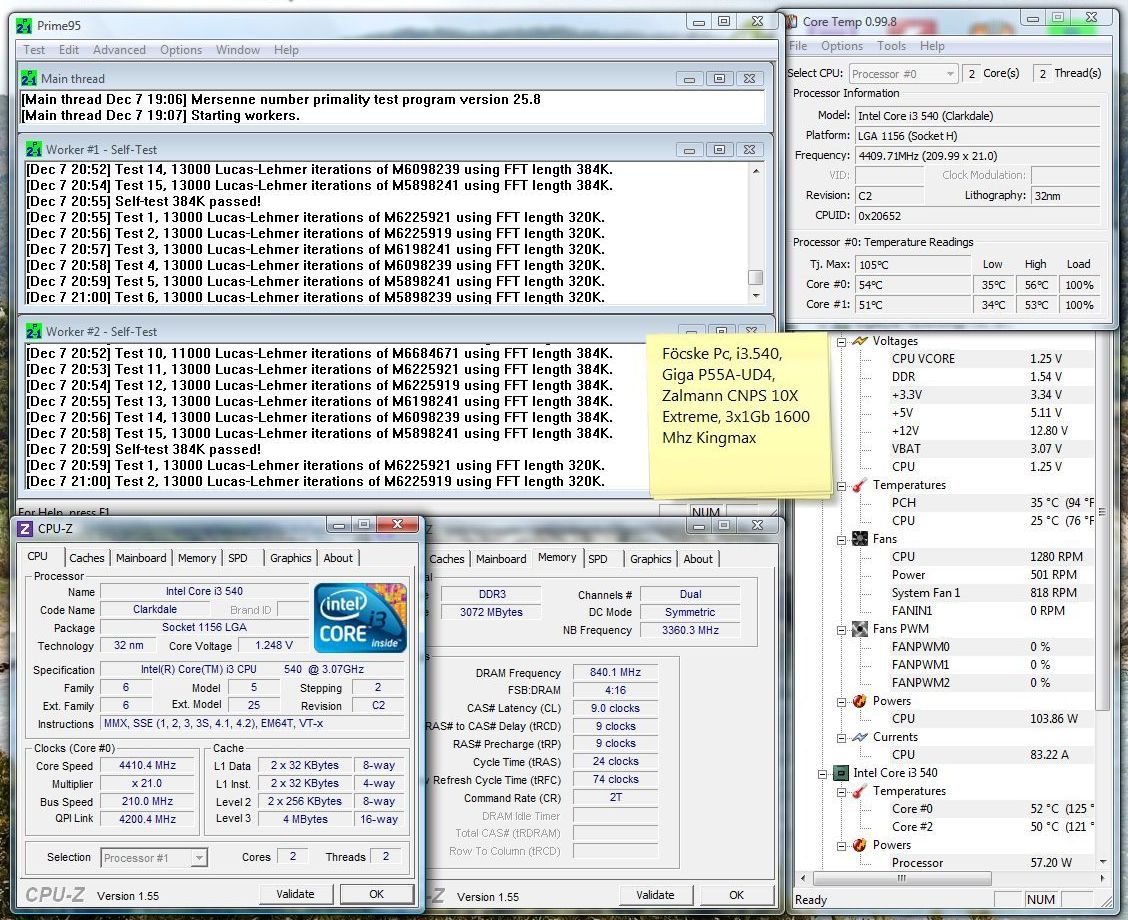Click OK in front CPU-Z window

point(377,894)
